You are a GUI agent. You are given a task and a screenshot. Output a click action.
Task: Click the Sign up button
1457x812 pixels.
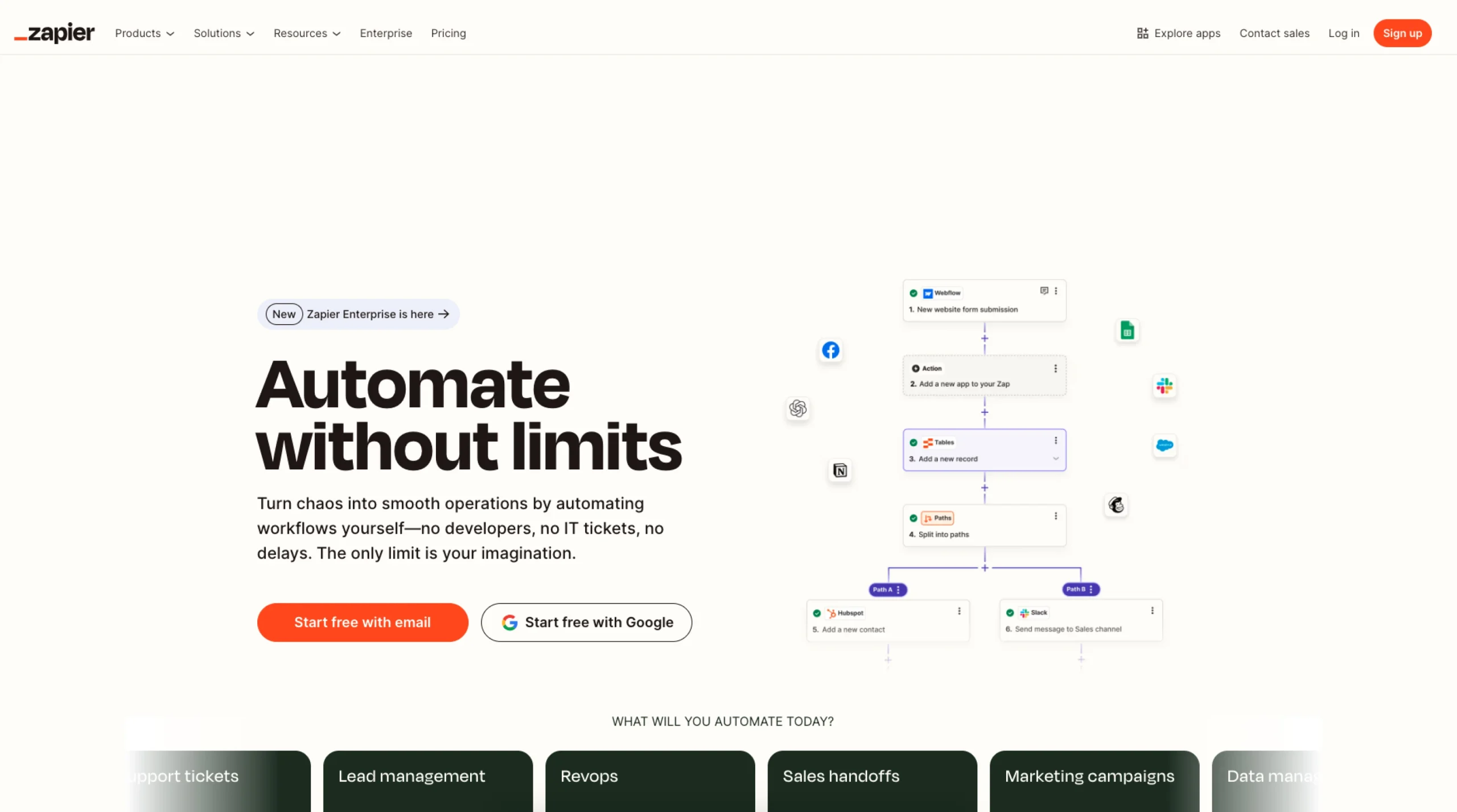[x=1402, y=33]
